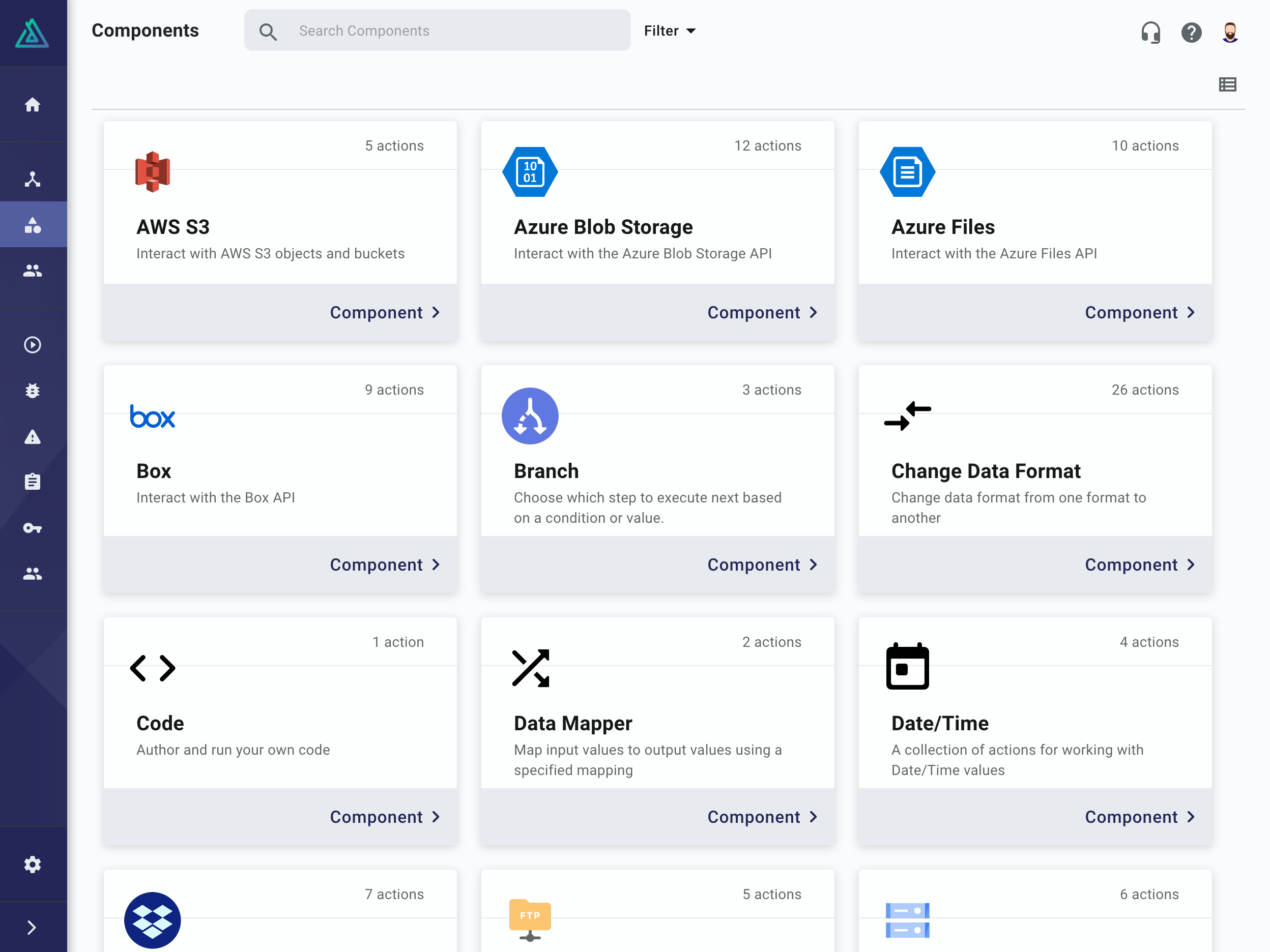1270x952 pixels.
Task: Open the home page from sidebar
Action: pos(33,104)
